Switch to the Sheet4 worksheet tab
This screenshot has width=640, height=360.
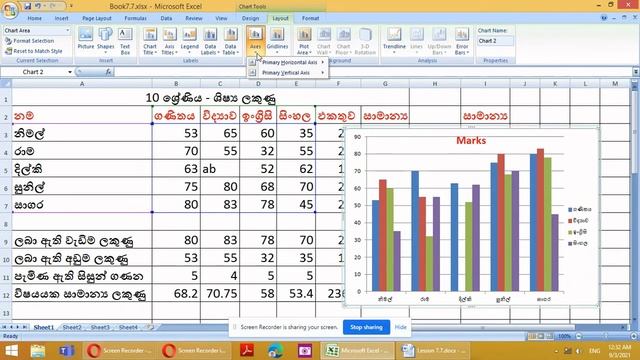click(128, 327)
